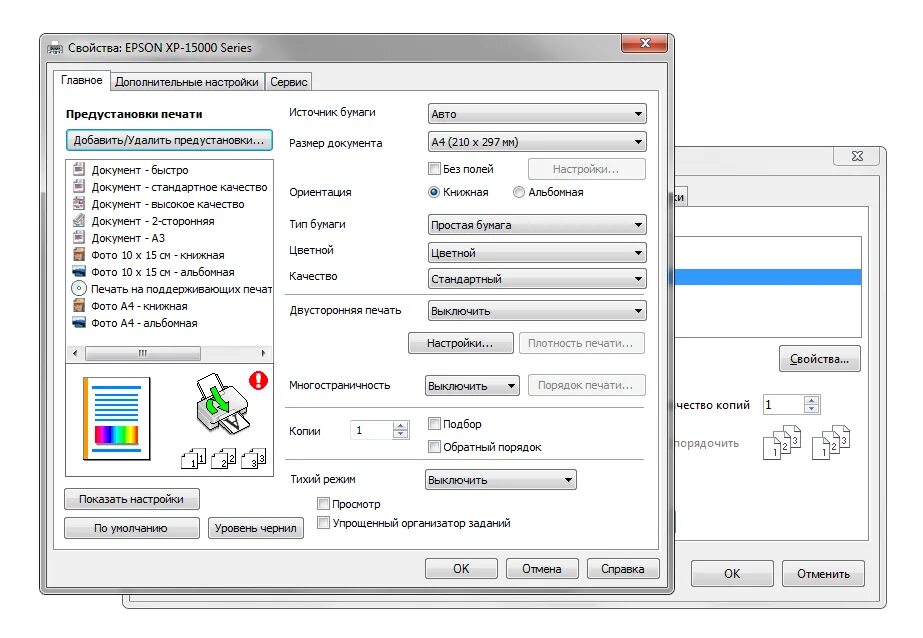This screenshot has height=638, width=923.
Task: Click left arrow of presets list scrollbar
Action: coord(75,353)
